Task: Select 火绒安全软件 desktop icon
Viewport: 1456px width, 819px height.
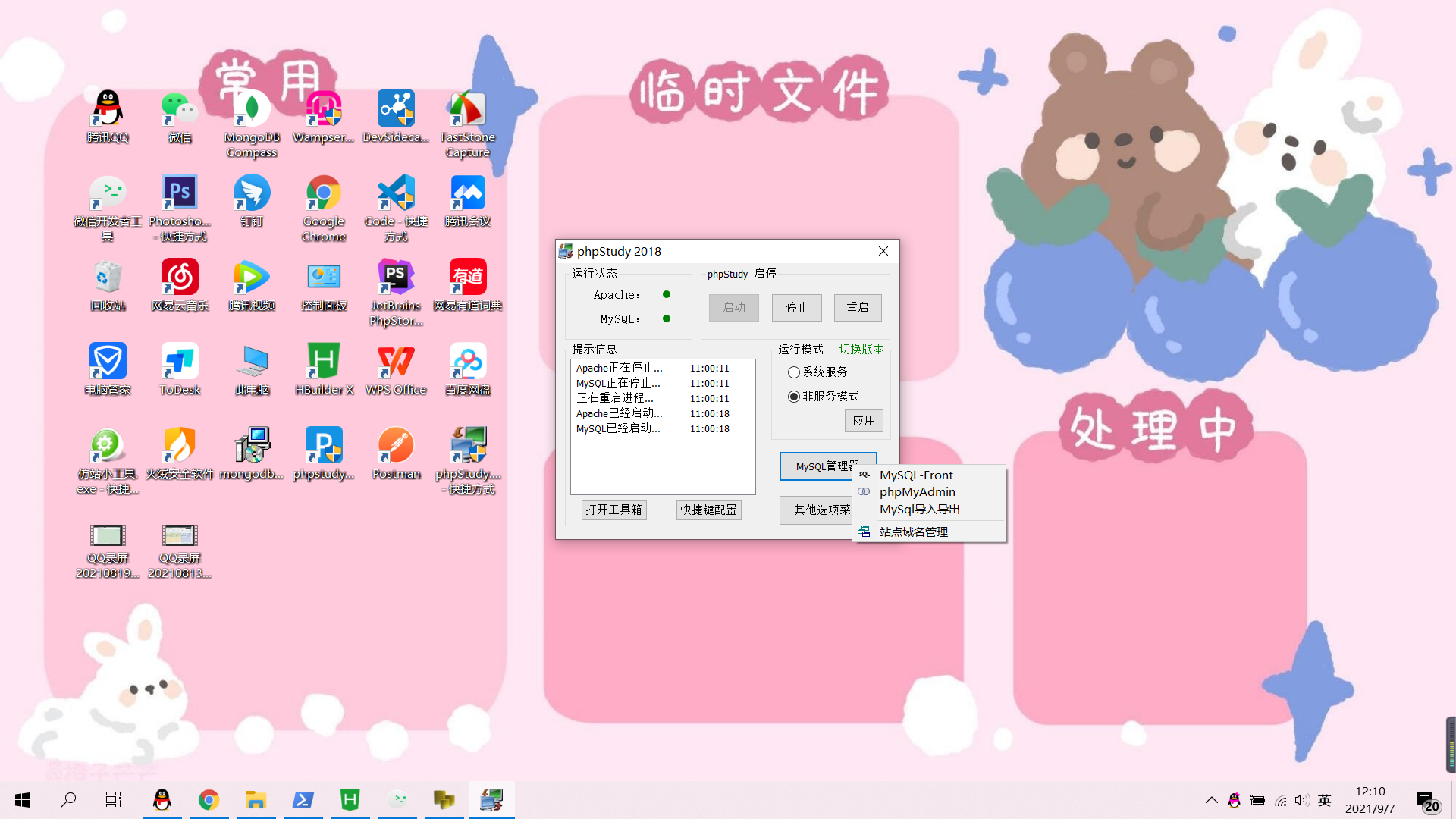Action: point(180,454)
